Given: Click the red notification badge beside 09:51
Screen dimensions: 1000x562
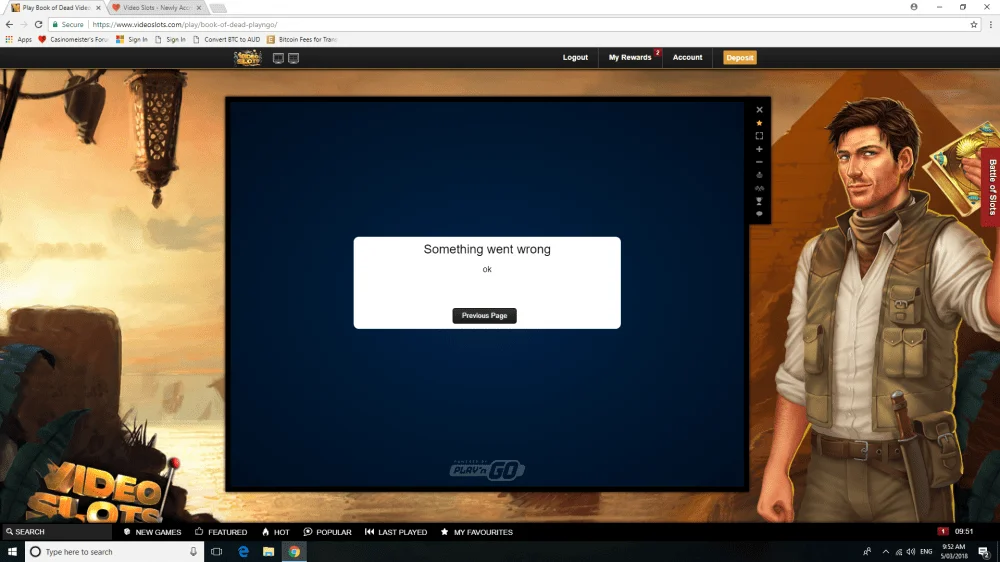Looking at the screenshot, I should point(943,531).
